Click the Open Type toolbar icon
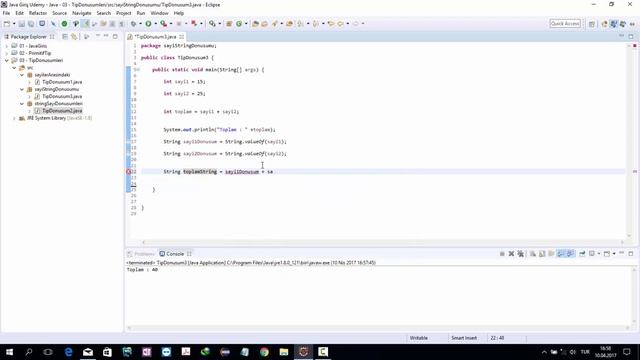 click(256, 24)
